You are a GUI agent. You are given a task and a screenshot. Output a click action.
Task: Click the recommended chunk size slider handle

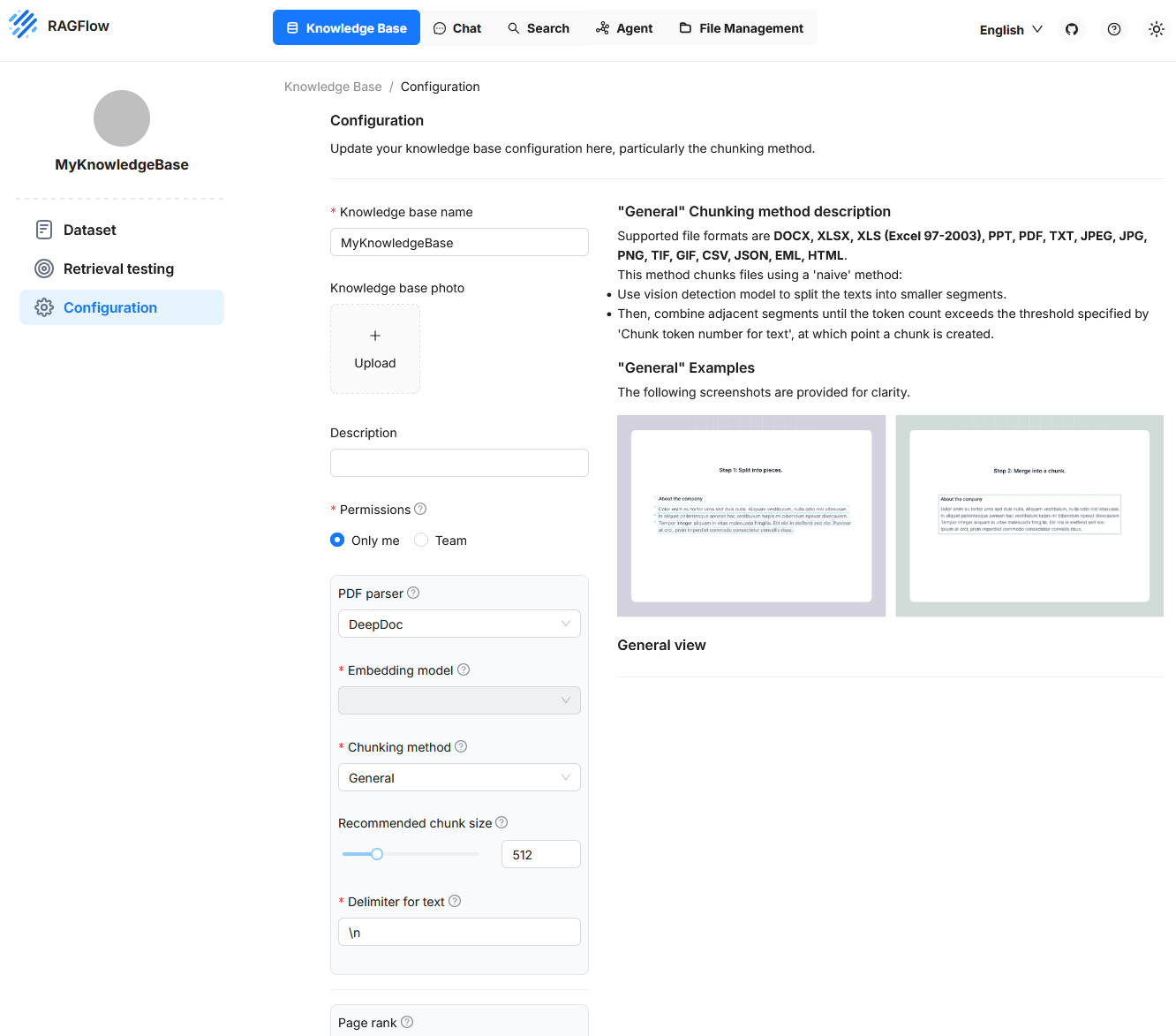point(377,854)
